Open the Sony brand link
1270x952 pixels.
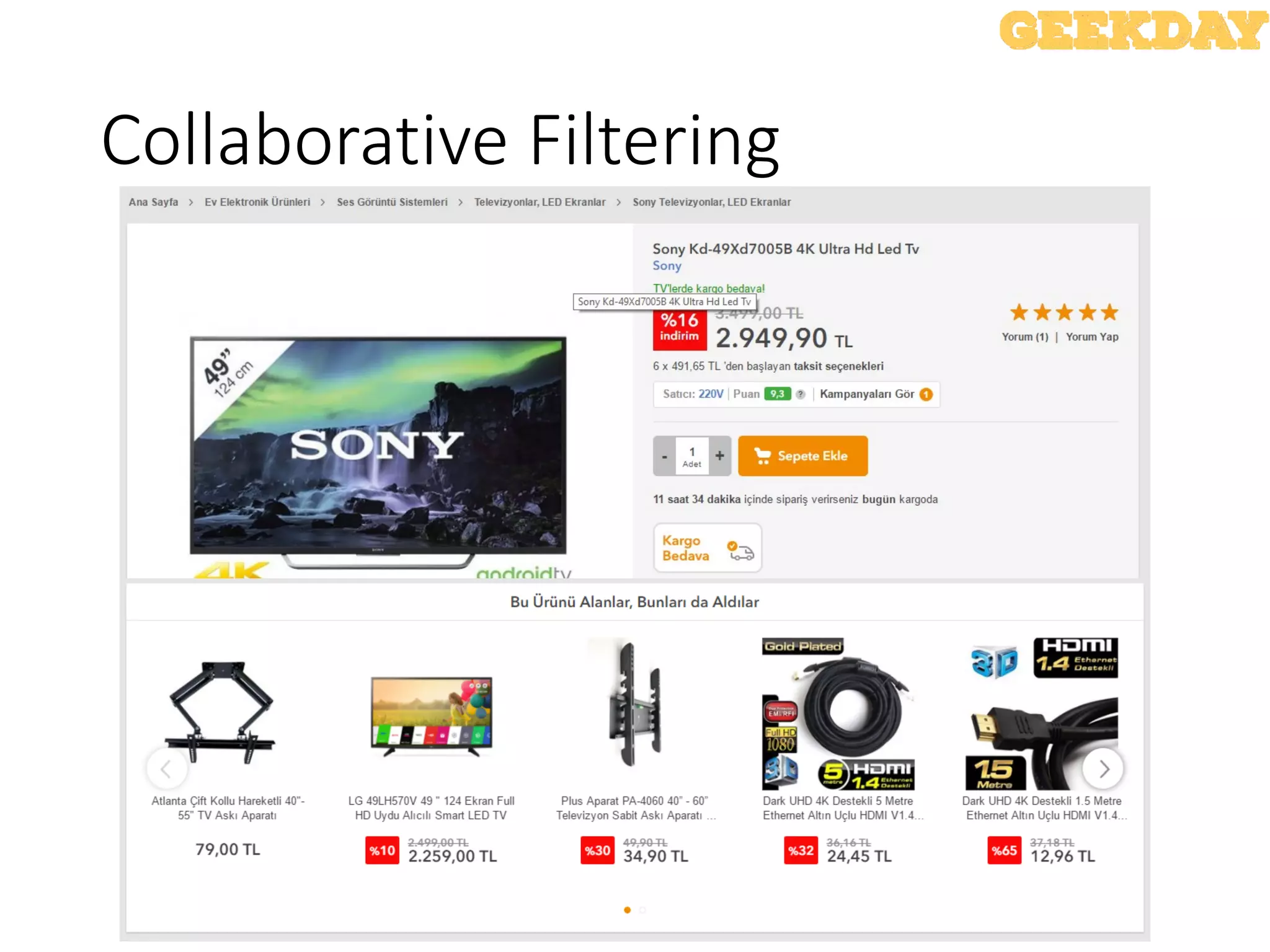click(667, 266)
